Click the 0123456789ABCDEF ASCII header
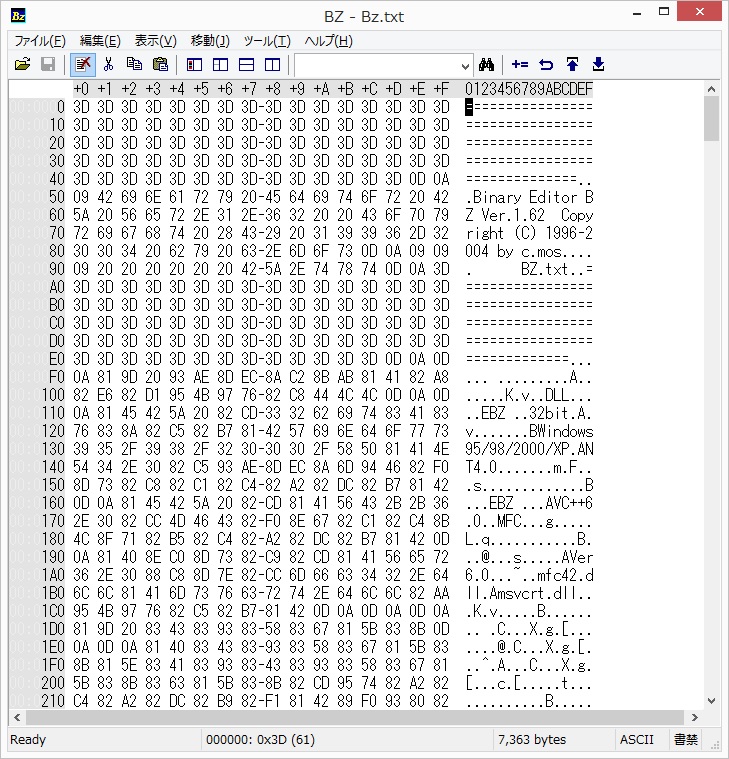The width and height of the screenshot is (729, 759). coord(529,89)
